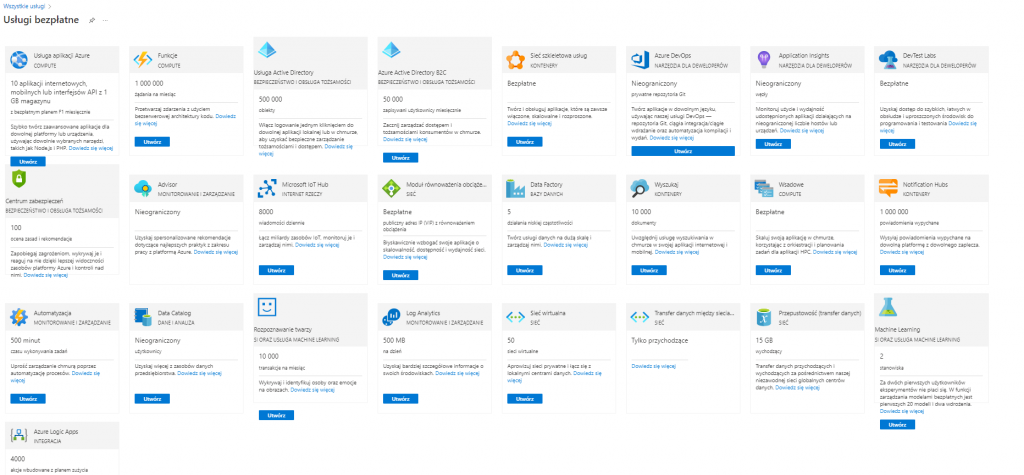Click Utwórz under DevTest Labs
This screenshot has width=1024, height=475.
pos(897,144)
